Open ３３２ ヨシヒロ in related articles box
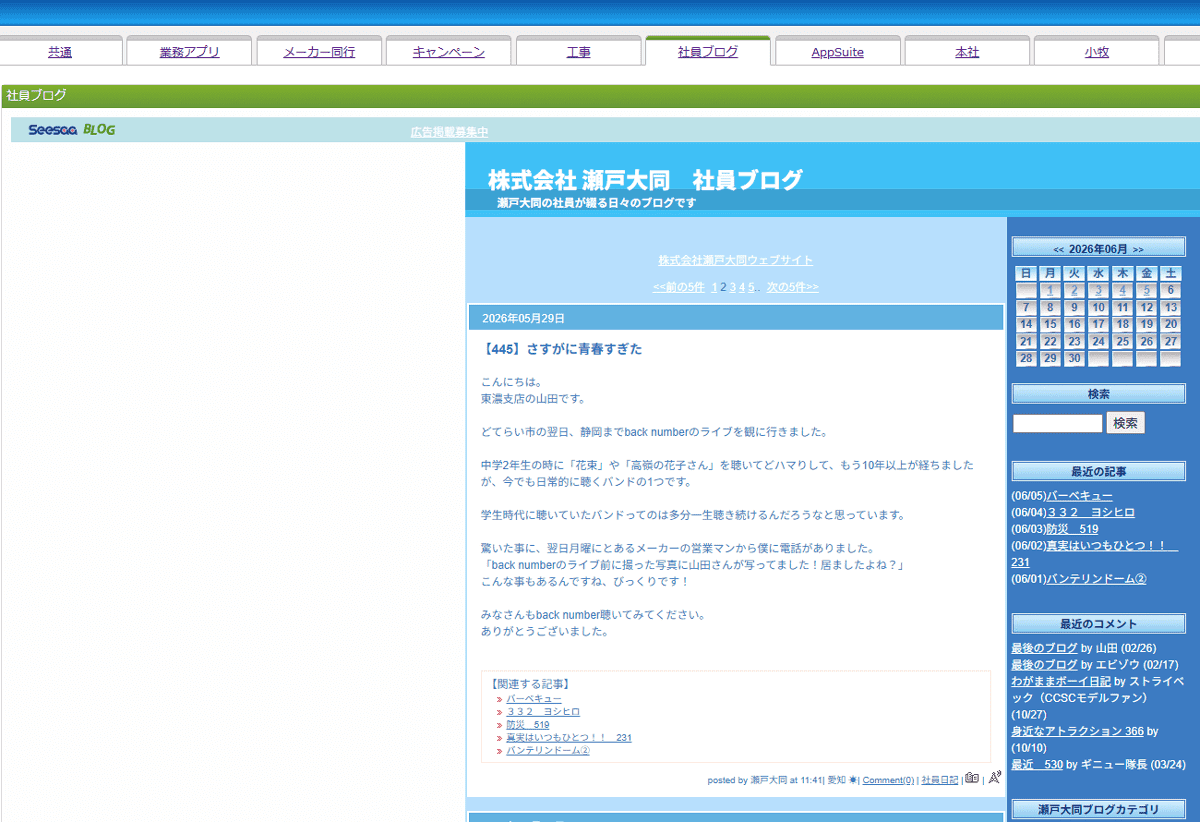Image resolution: width=1200 pixels, height=822 pixels. tap(543, 712)
